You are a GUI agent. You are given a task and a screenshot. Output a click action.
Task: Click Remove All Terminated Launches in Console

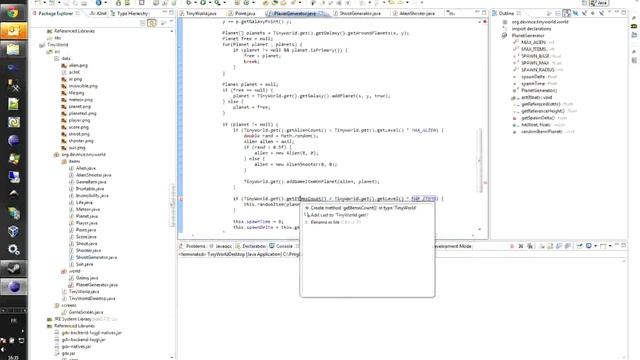pyautogui.click(x=530, y=246)
